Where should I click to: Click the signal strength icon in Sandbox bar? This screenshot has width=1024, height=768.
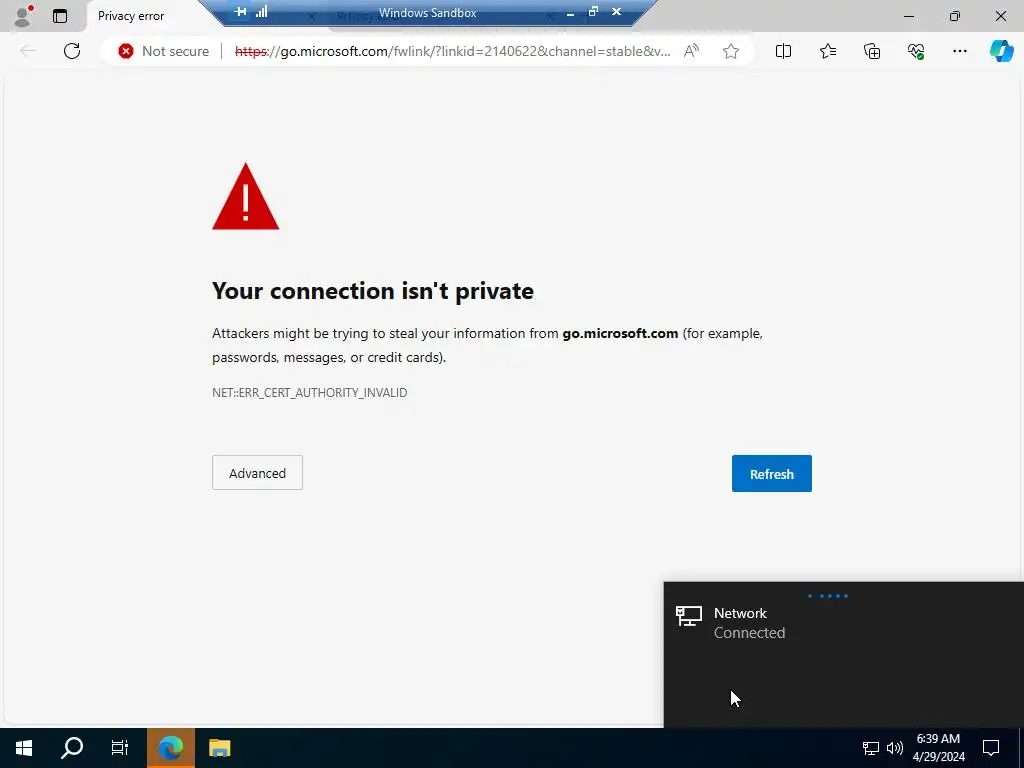(262, 12)
